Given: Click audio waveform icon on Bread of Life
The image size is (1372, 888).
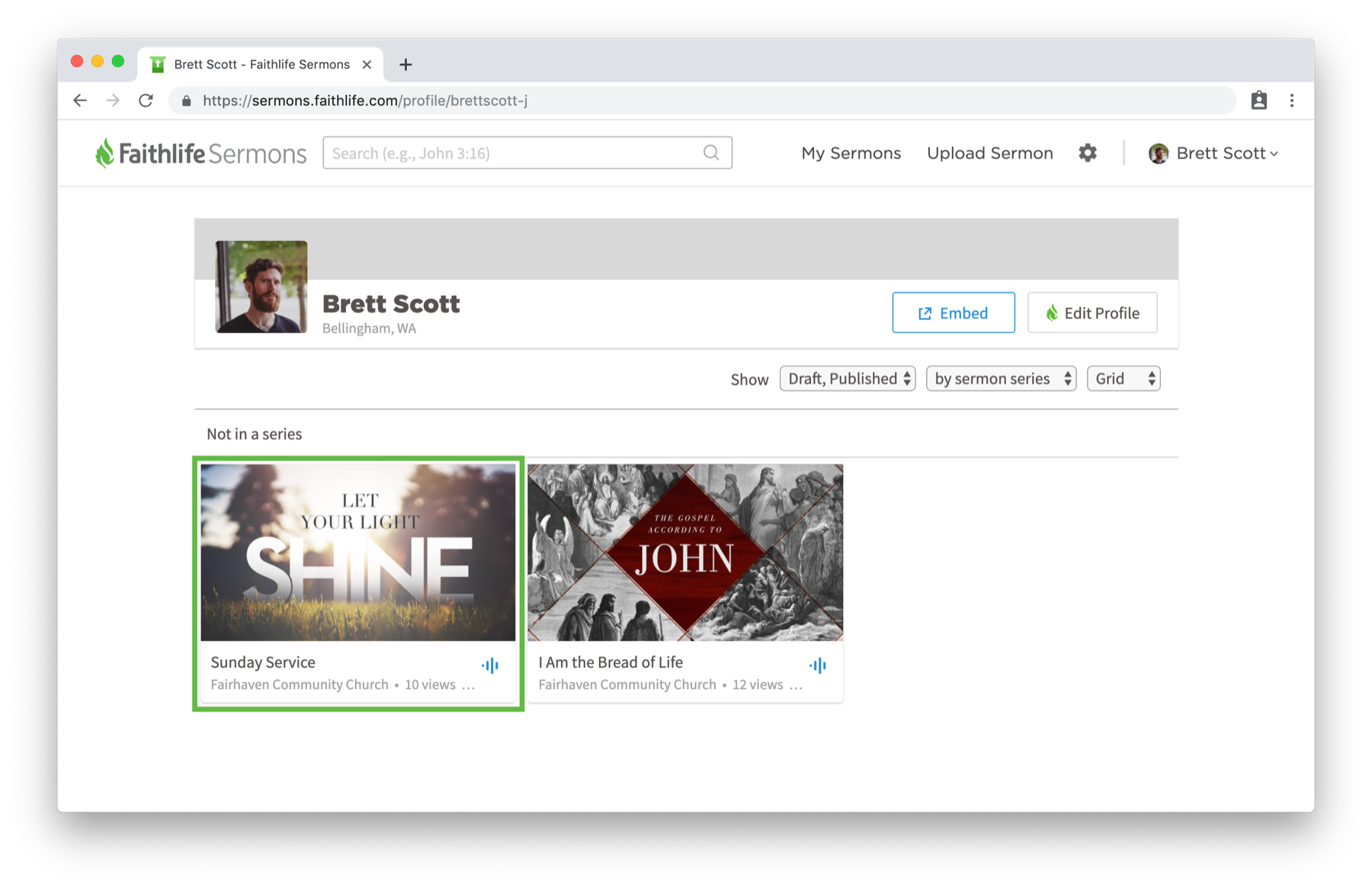Looking at the screenshot, I should 818,665.
